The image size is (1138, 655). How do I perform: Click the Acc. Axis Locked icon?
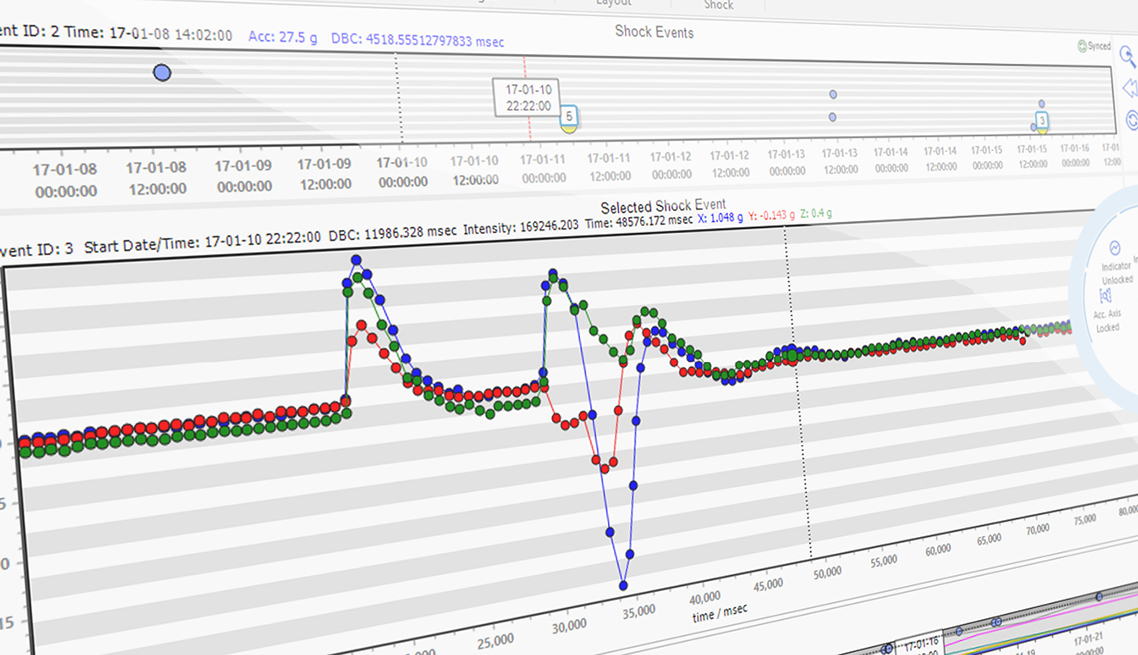point(1106,296)
